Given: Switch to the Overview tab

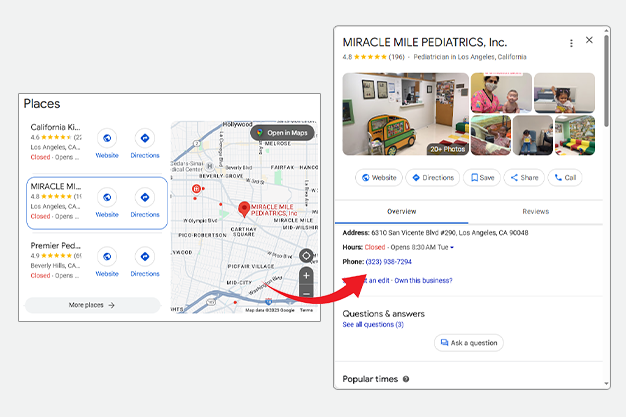Looking at the screenshot, I should point(402,212).
